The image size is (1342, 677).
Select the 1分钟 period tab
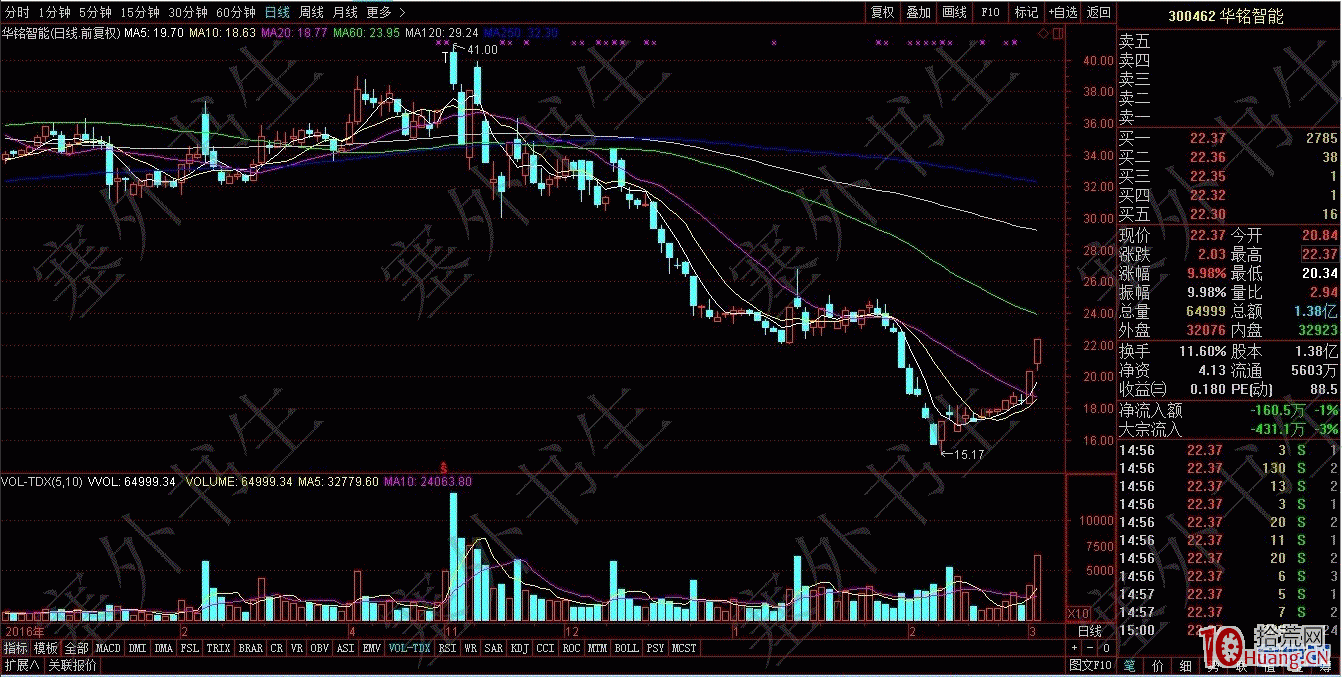pyautogui.click(x=54, y=12)
